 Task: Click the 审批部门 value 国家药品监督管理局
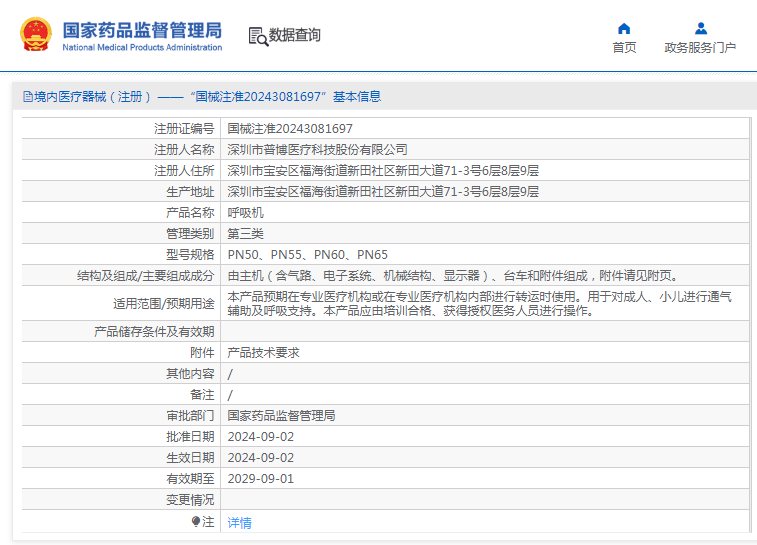click(281, 416)
